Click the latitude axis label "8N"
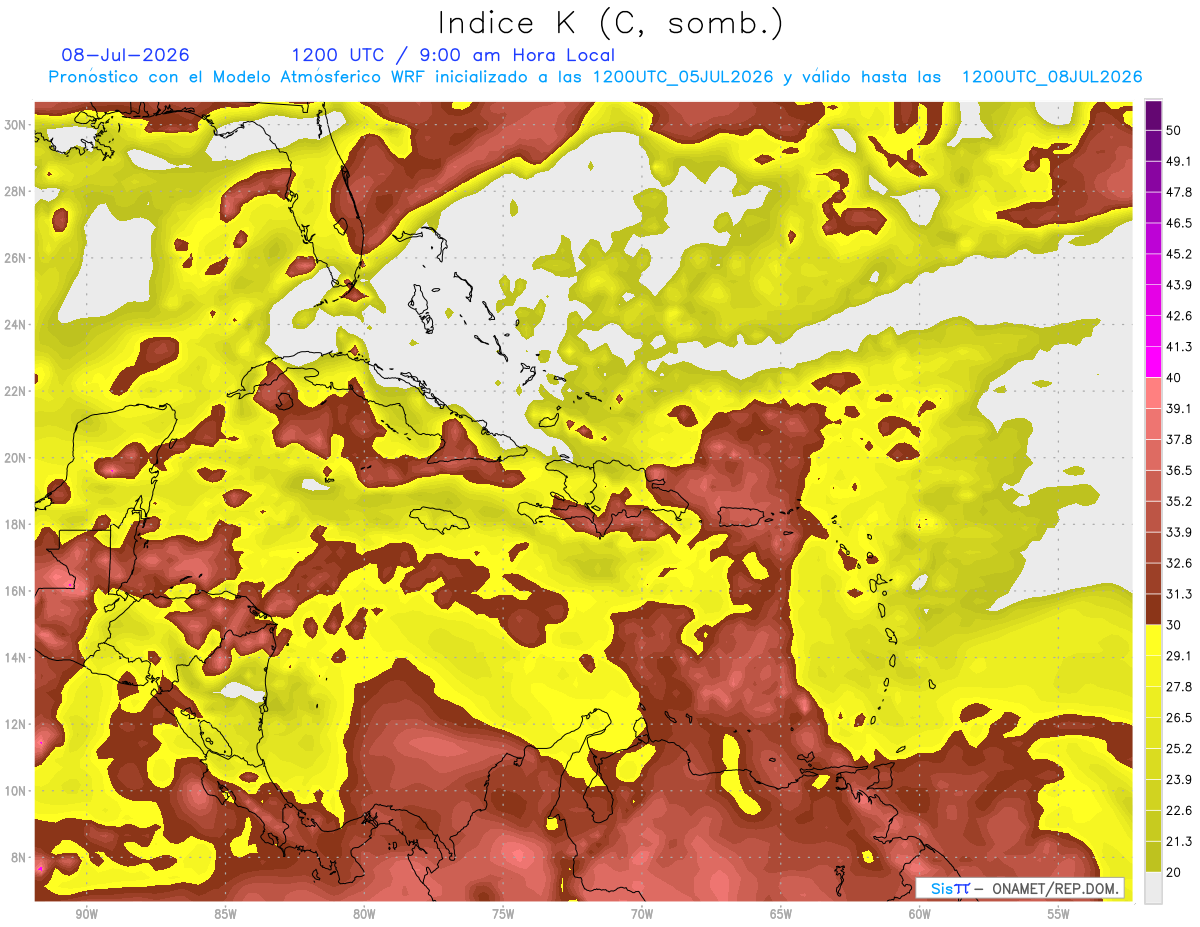The width and height of the screenshot is (1200, 927). [x=19, y=857]
